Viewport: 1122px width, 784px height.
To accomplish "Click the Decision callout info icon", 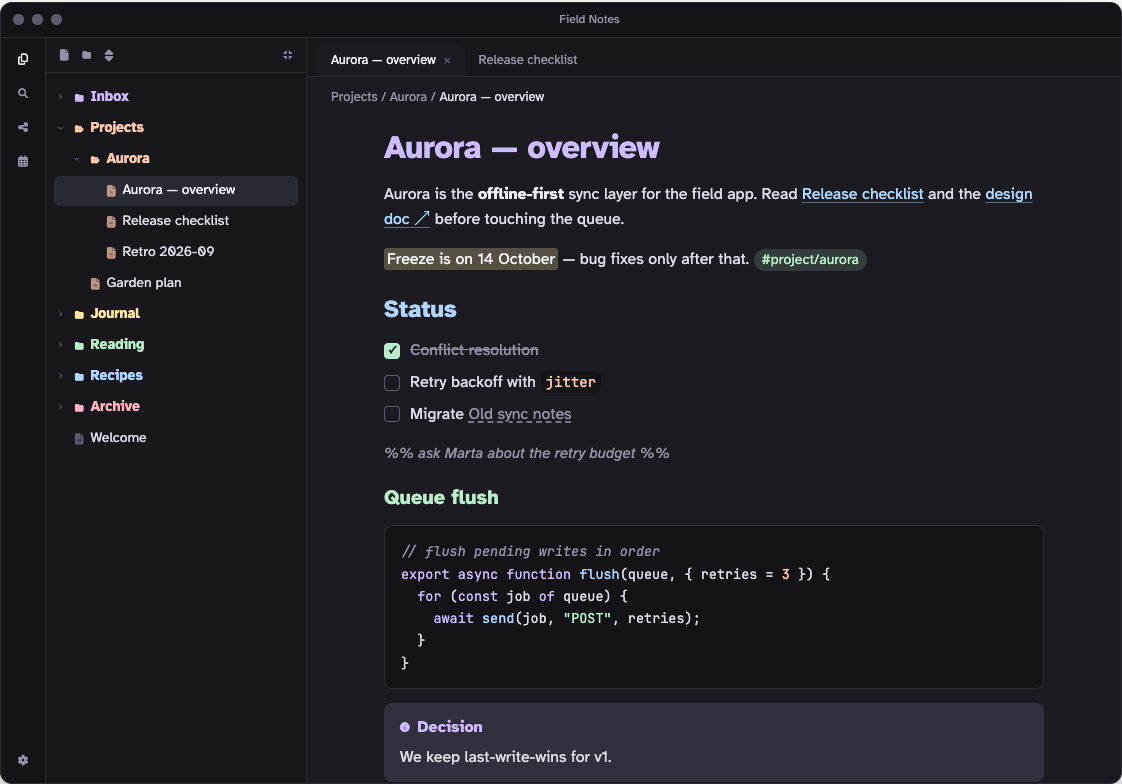I will tap(405, 727).
